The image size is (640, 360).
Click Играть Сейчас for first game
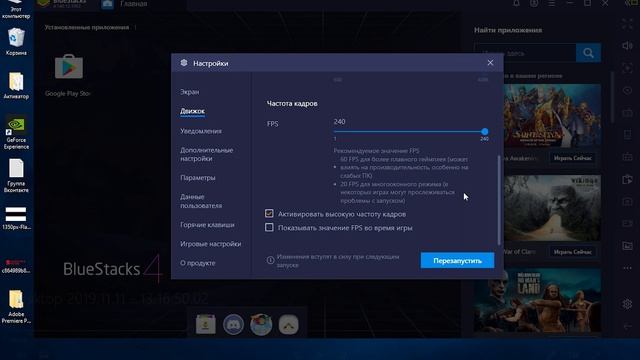click(x=572, y=158)
